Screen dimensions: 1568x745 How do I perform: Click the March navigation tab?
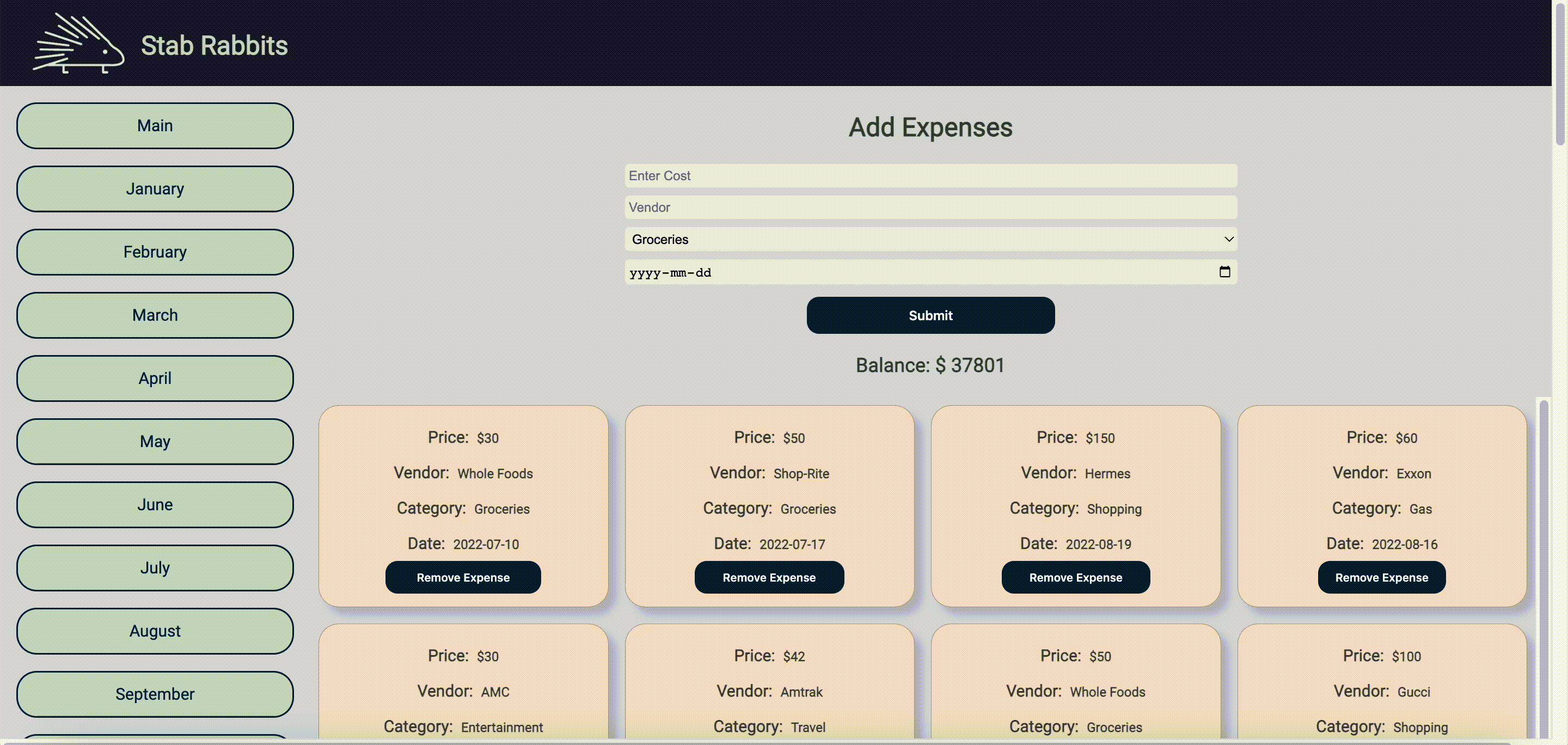click(x=155, y=315)
